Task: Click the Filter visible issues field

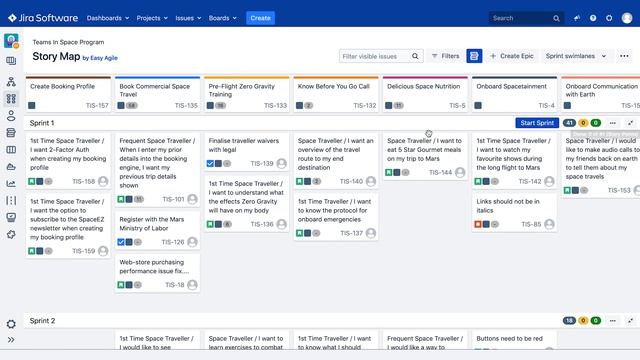Action: click(x=381, y=56)
